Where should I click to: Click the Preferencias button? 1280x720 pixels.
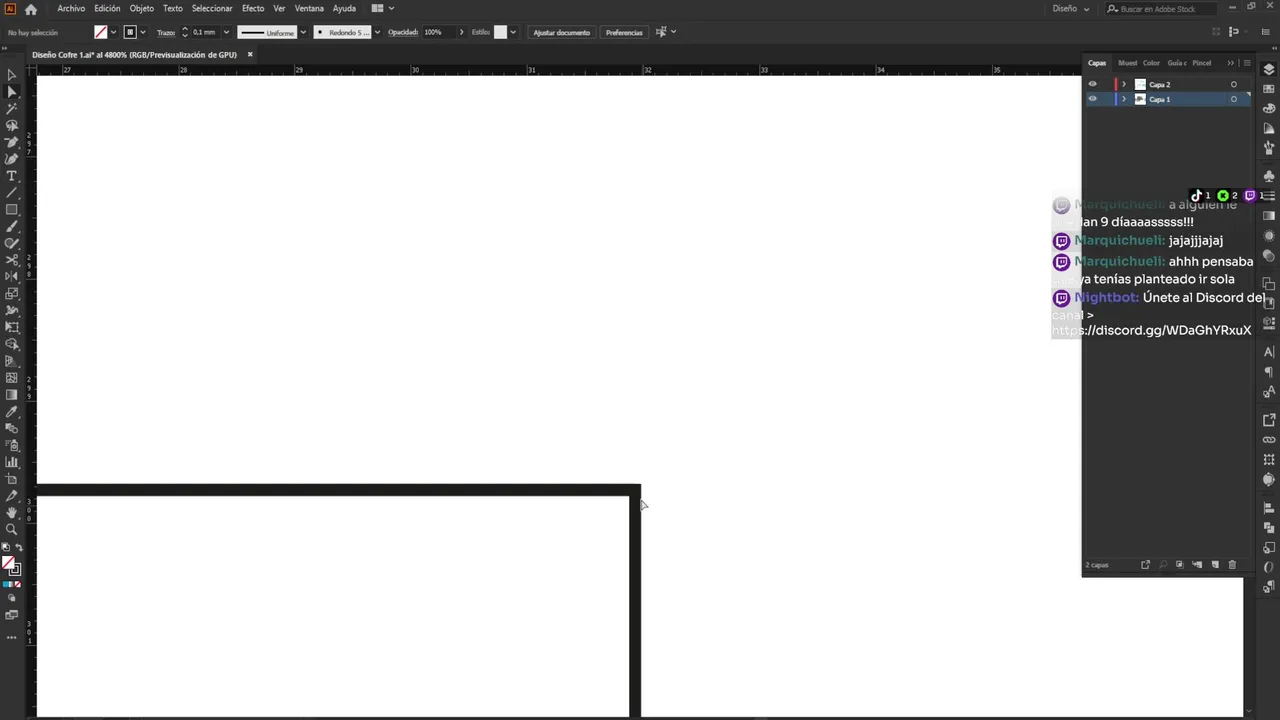point(624,32)
